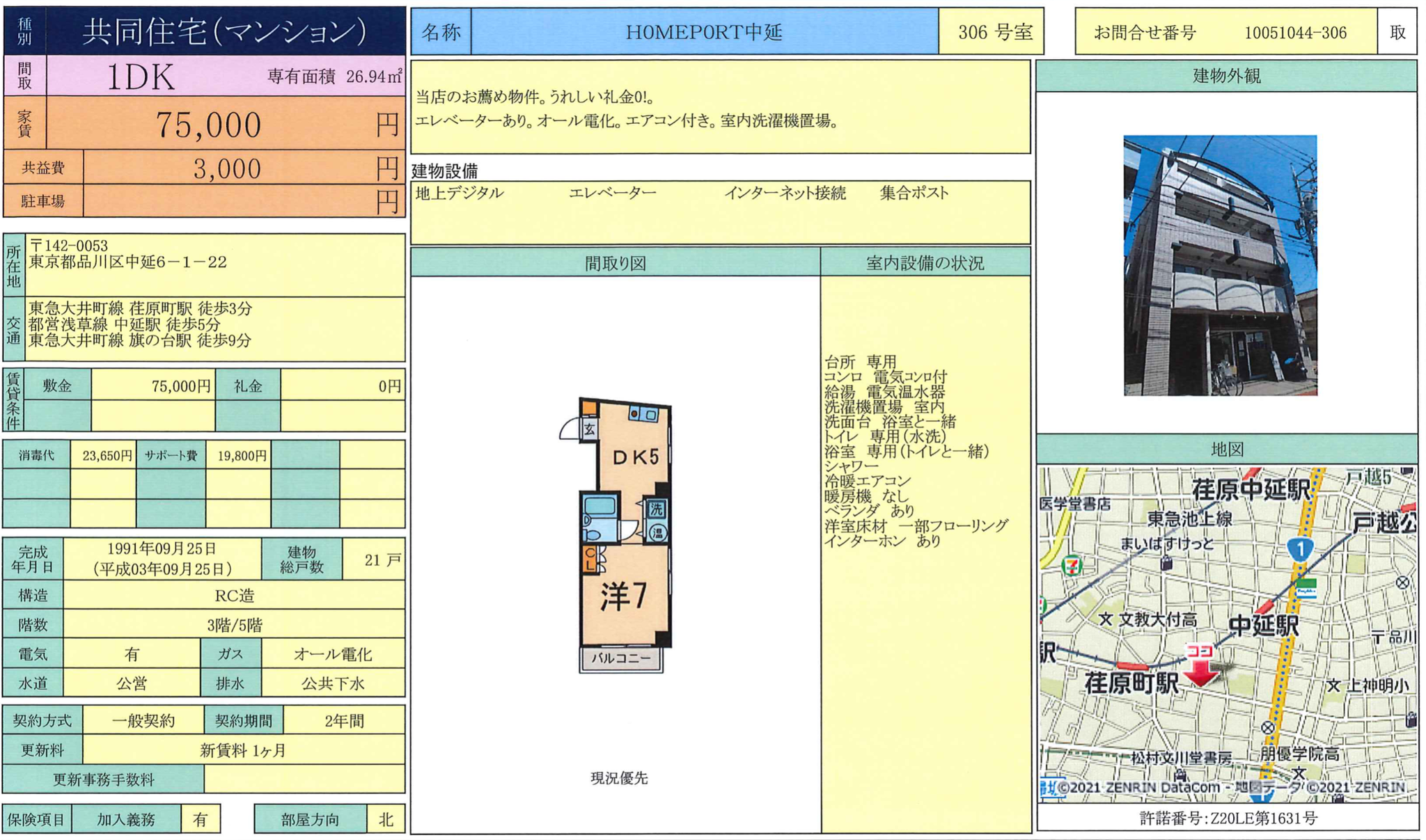Click the 加入義務 insurance cell

[126, 820]
